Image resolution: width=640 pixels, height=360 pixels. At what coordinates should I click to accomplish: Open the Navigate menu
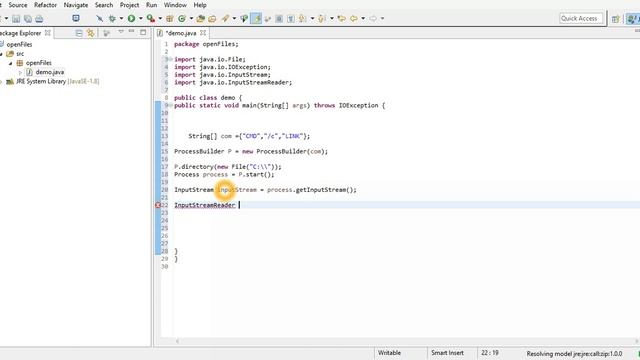pyautogui.click(x=76, y=5)
